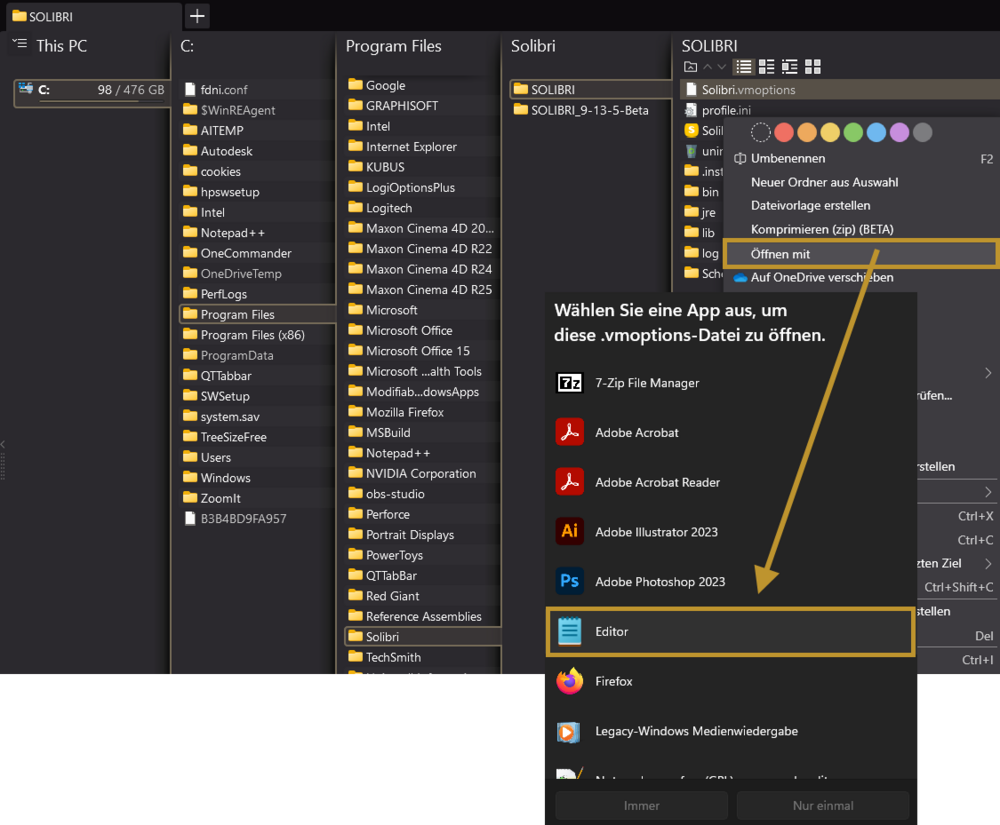Apply the green color tag
1000x825 pixels.
pyautogui.click(x=853, y=133)
